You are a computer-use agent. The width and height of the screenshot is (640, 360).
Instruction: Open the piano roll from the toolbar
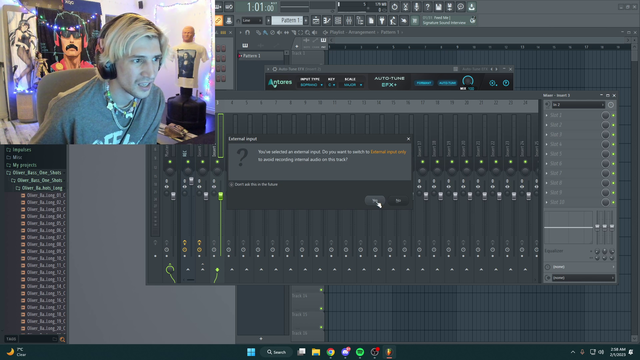(x=327, y=20)
